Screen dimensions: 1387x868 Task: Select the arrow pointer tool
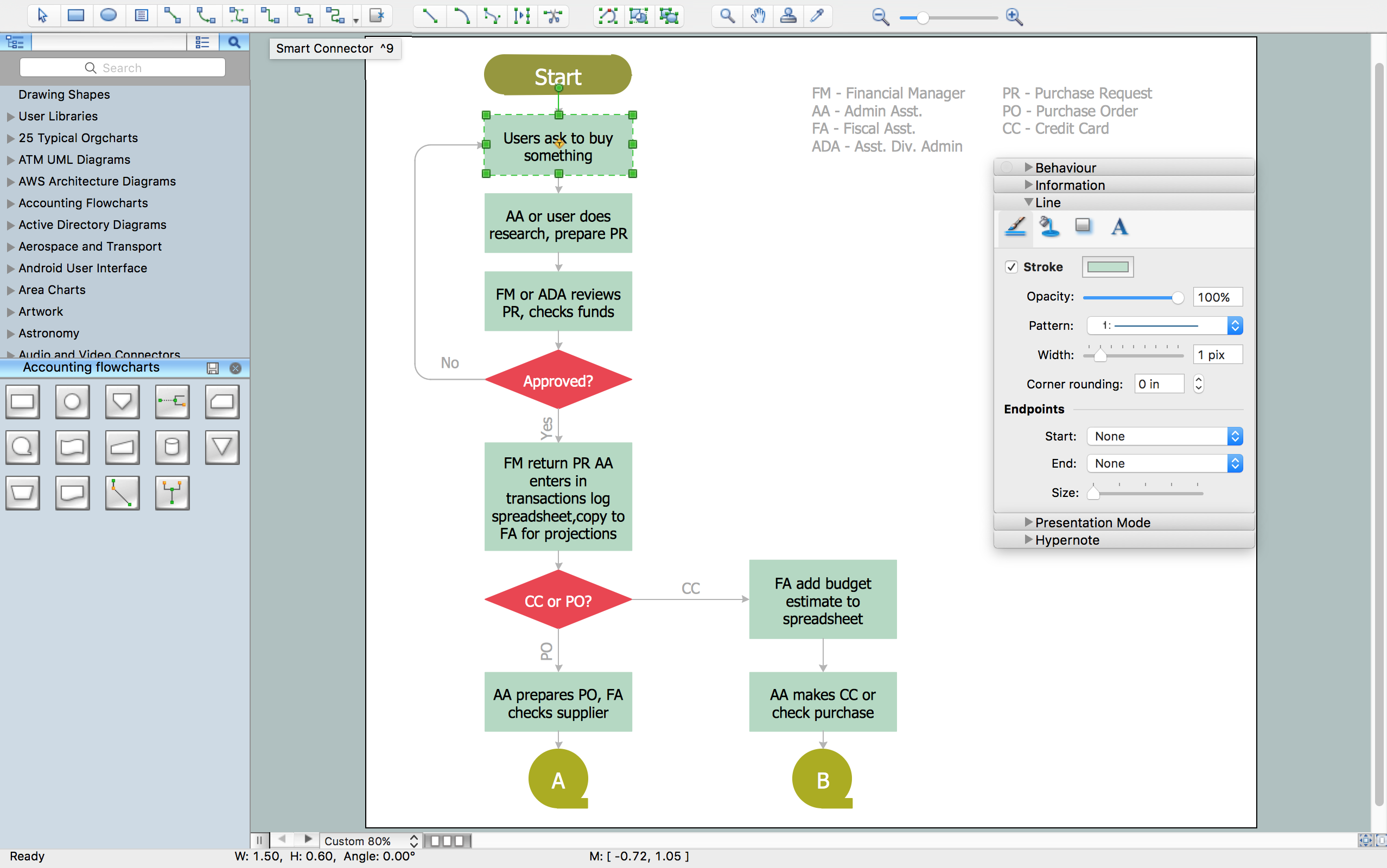pos(42,16)
